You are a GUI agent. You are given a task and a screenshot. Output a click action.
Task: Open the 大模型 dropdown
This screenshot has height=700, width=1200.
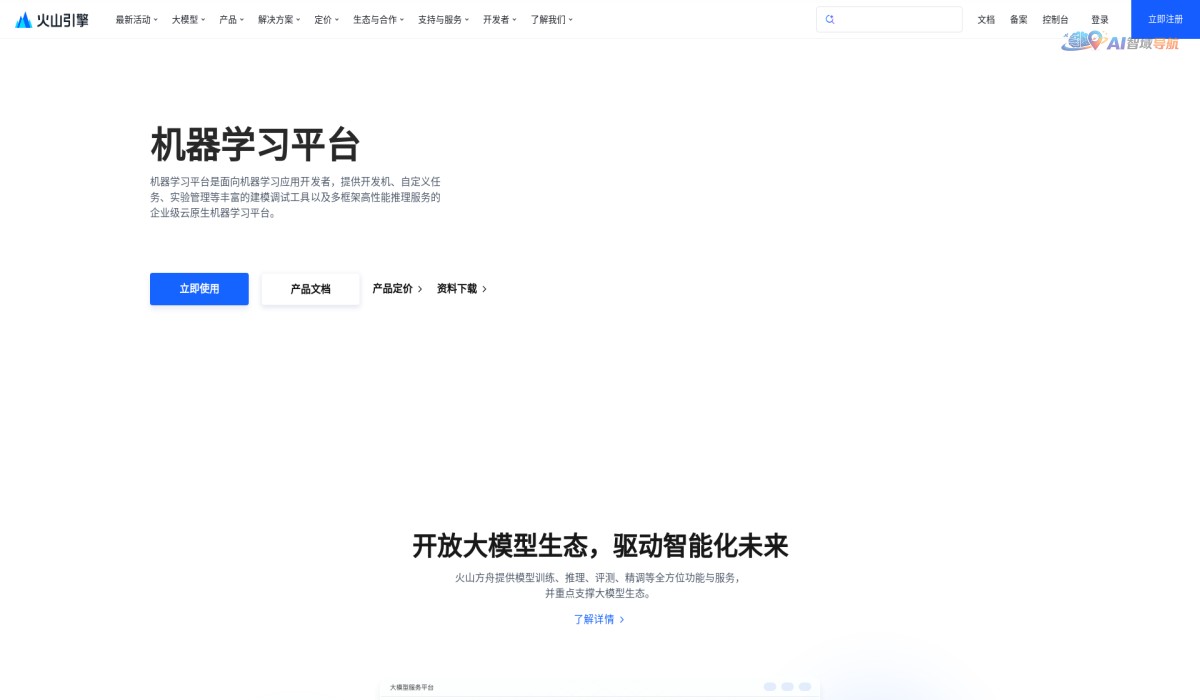coord(184,18)
